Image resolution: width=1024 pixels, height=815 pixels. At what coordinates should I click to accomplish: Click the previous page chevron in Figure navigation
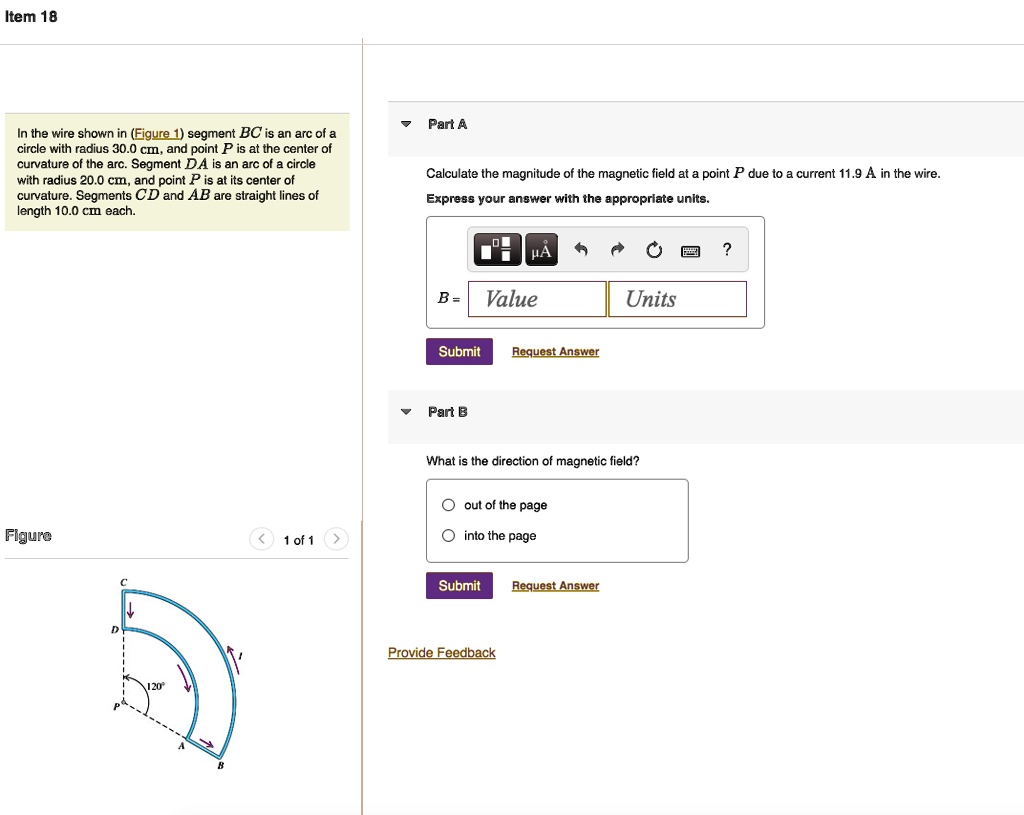(261, 538)
